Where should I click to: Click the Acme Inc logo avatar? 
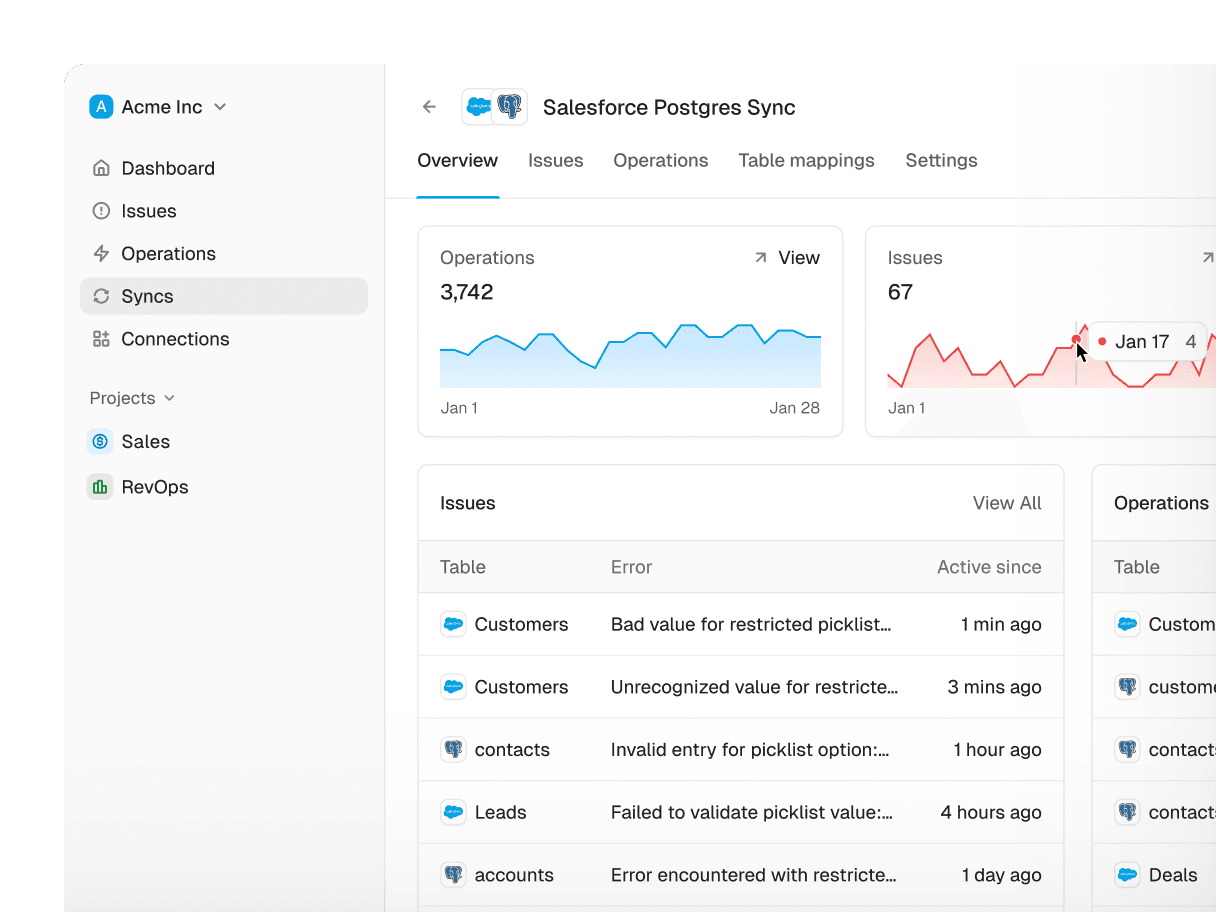[x=101, y=107]
